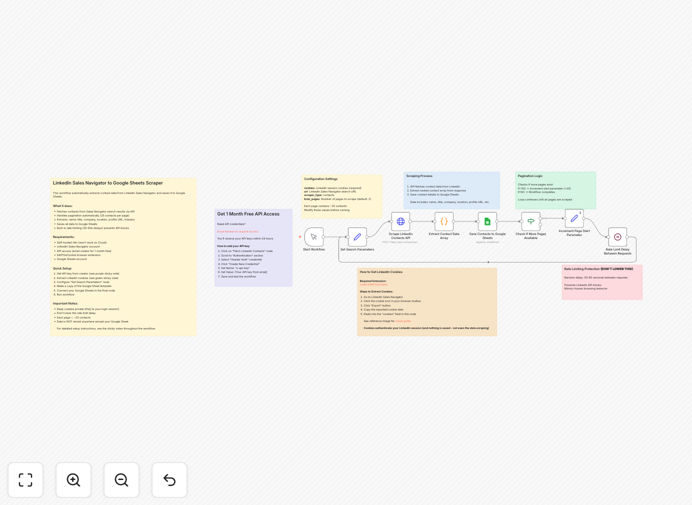Select the green Pagination Logic sticky note

pyautogui.click(x=556, y=190)
